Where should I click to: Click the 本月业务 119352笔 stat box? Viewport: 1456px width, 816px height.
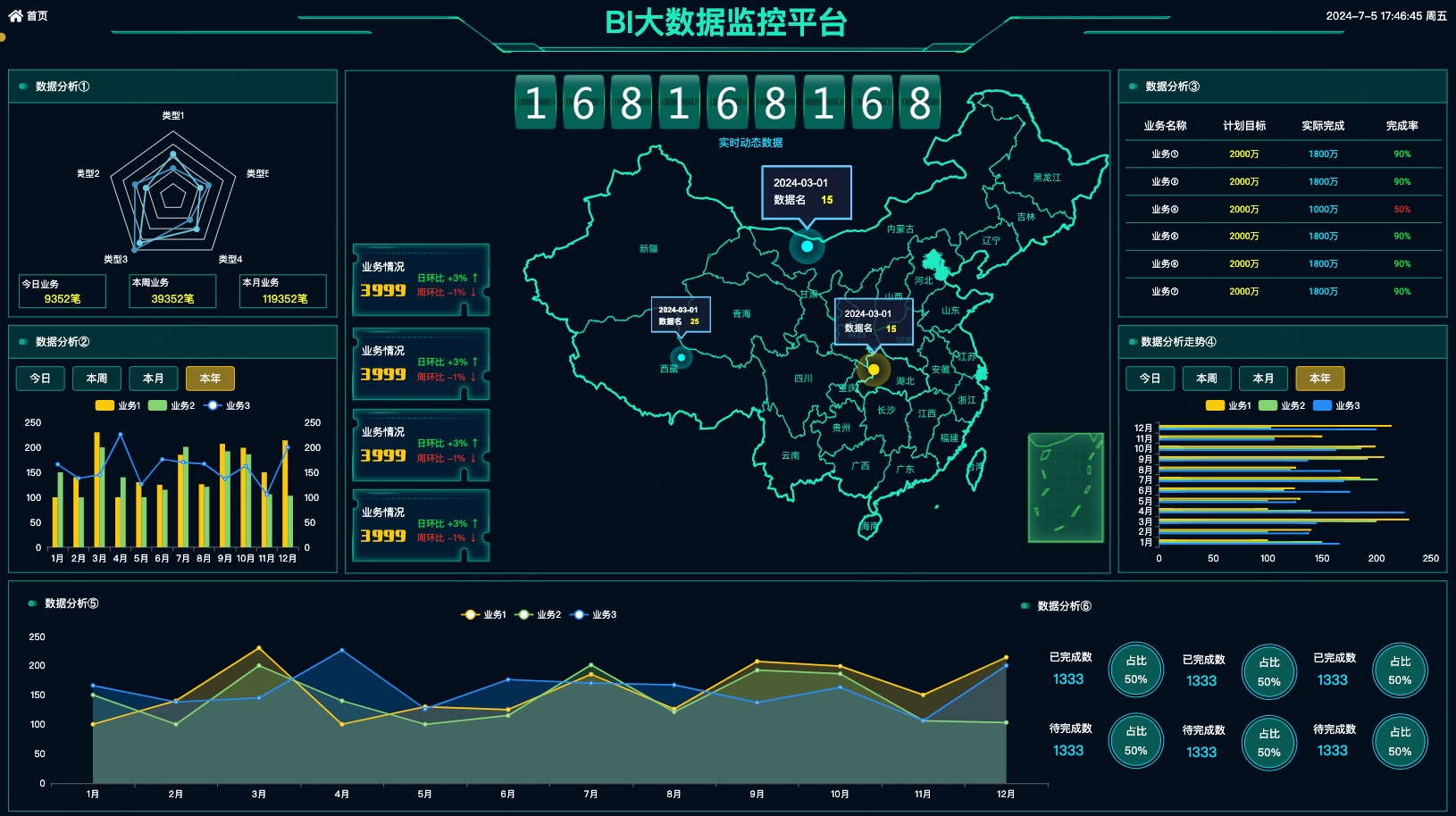click(x=283, y=291)
